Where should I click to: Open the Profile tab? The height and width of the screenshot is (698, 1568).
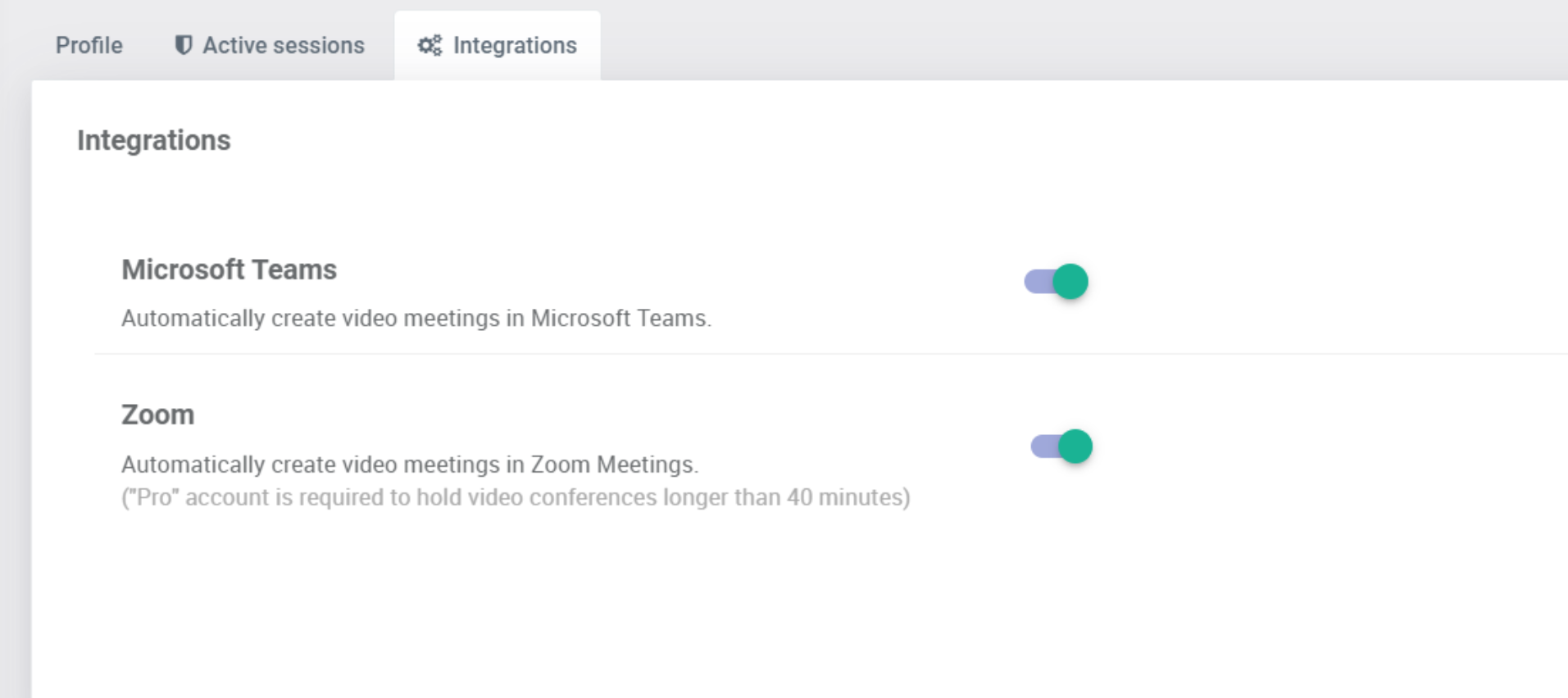(89, 45)
